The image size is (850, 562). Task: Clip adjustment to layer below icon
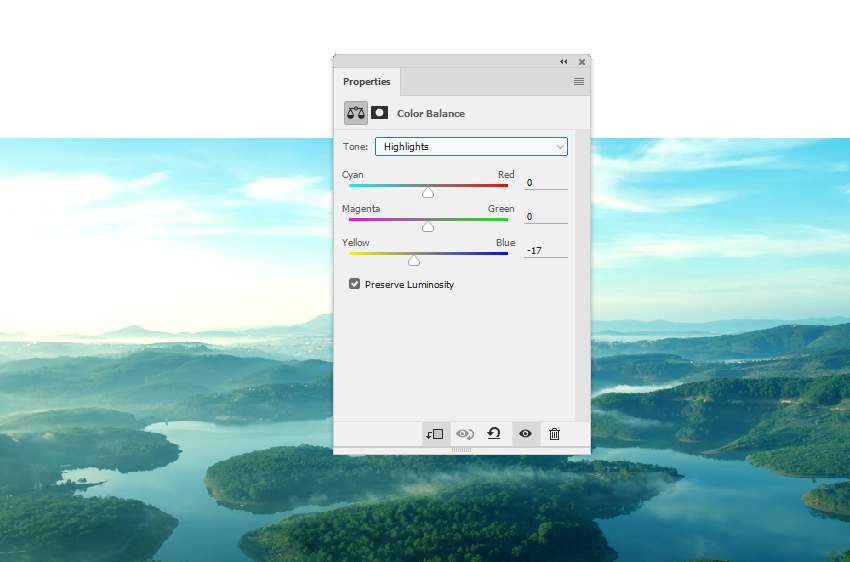(x=435, y=434)
